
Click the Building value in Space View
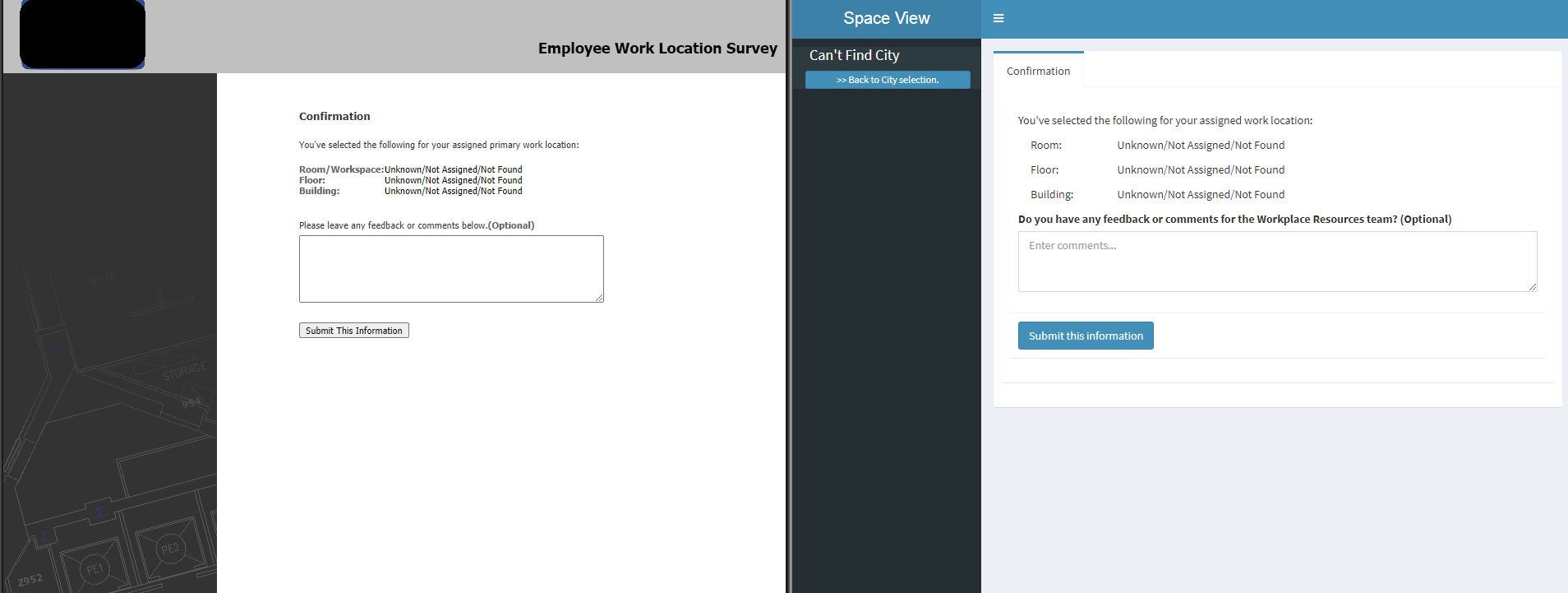pos(1201,194)
